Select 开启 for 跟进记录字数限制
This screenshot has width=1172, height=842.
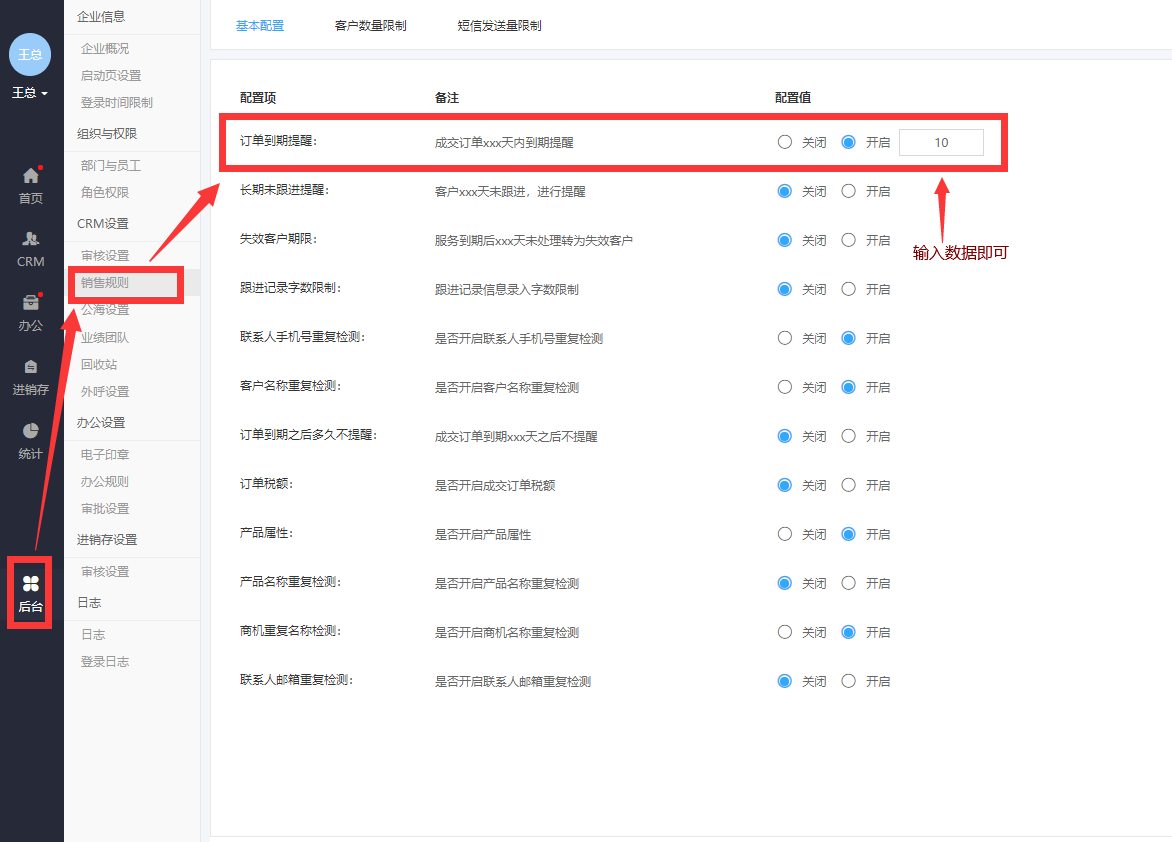(x=848, y=289)
